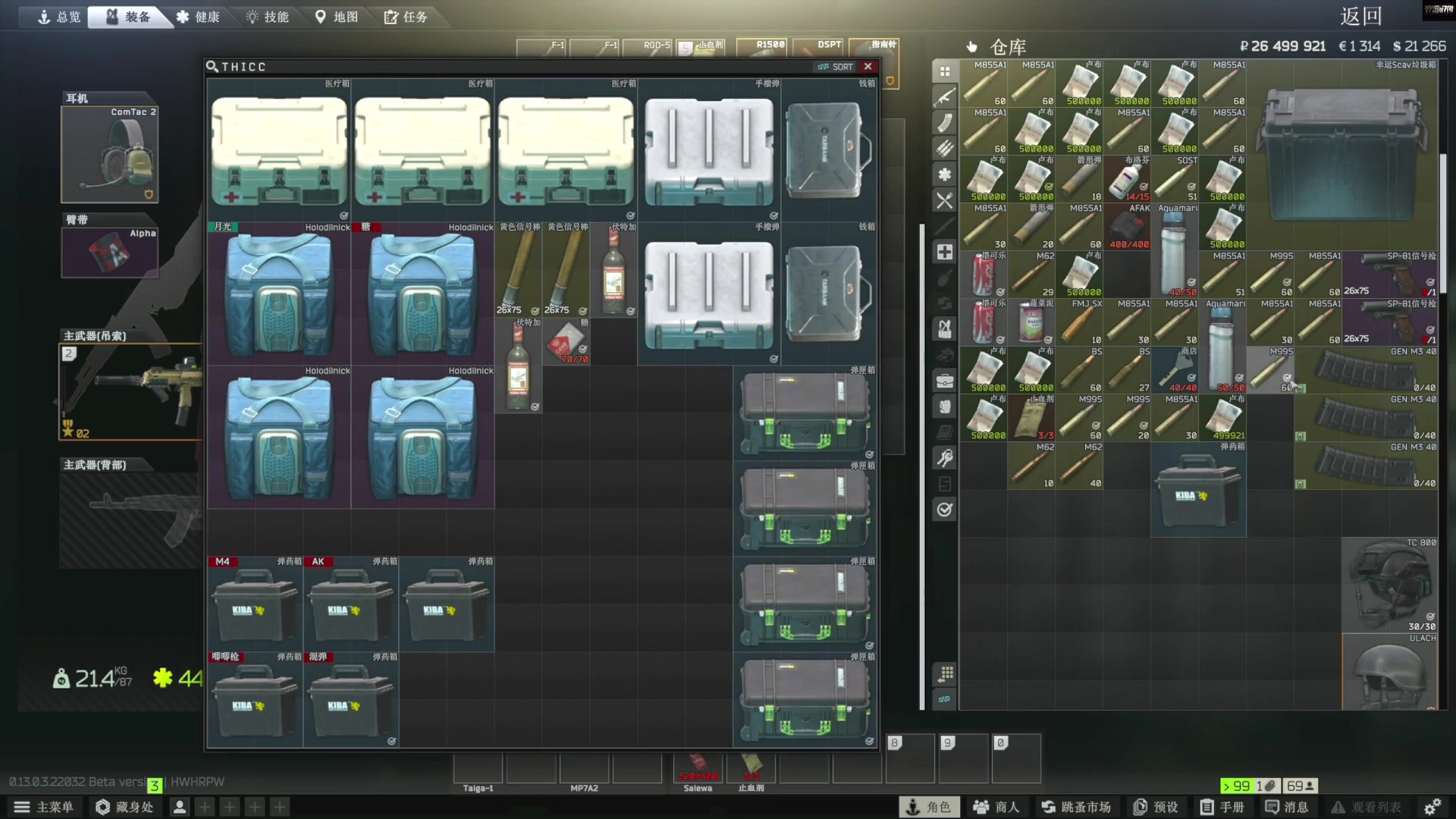The image size is (1456, 819).
Task: Filter stash by quest checkmark icon
Action: pyautogui.click(x=945, y=510)
